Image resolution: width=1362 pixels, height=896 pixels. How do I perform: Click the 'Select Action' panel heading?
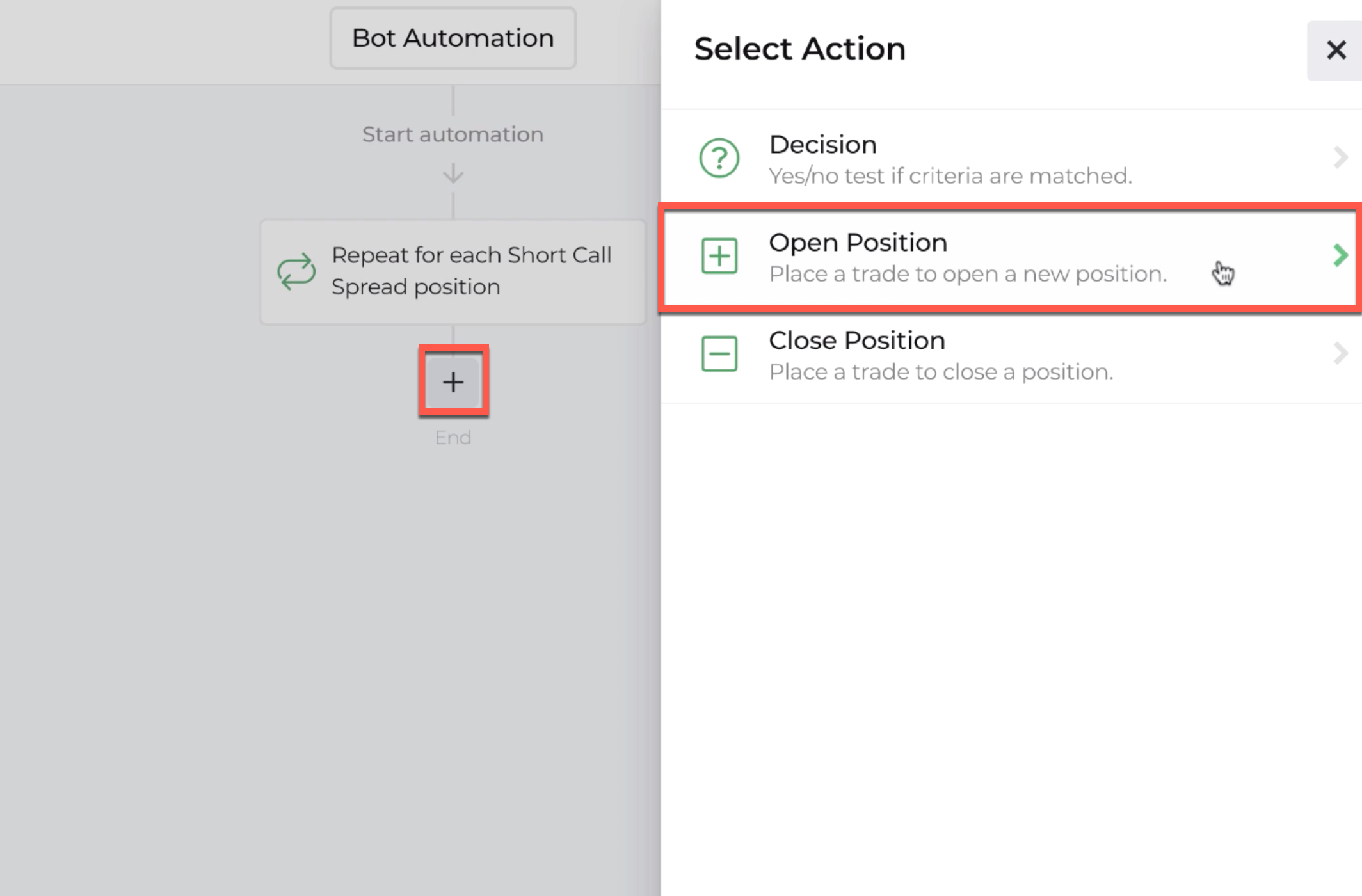[800, 49]
